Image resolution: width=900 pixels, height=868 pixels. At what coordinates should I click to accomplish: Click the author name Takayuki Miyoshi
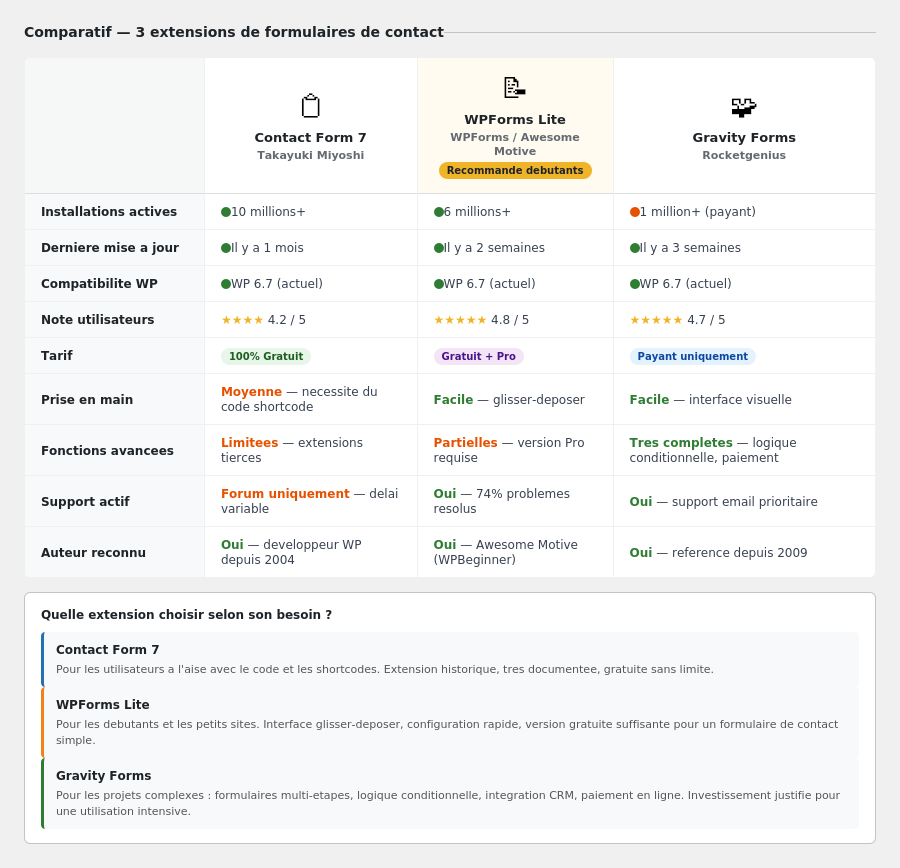pyautogui.click(x=311, y=156)
